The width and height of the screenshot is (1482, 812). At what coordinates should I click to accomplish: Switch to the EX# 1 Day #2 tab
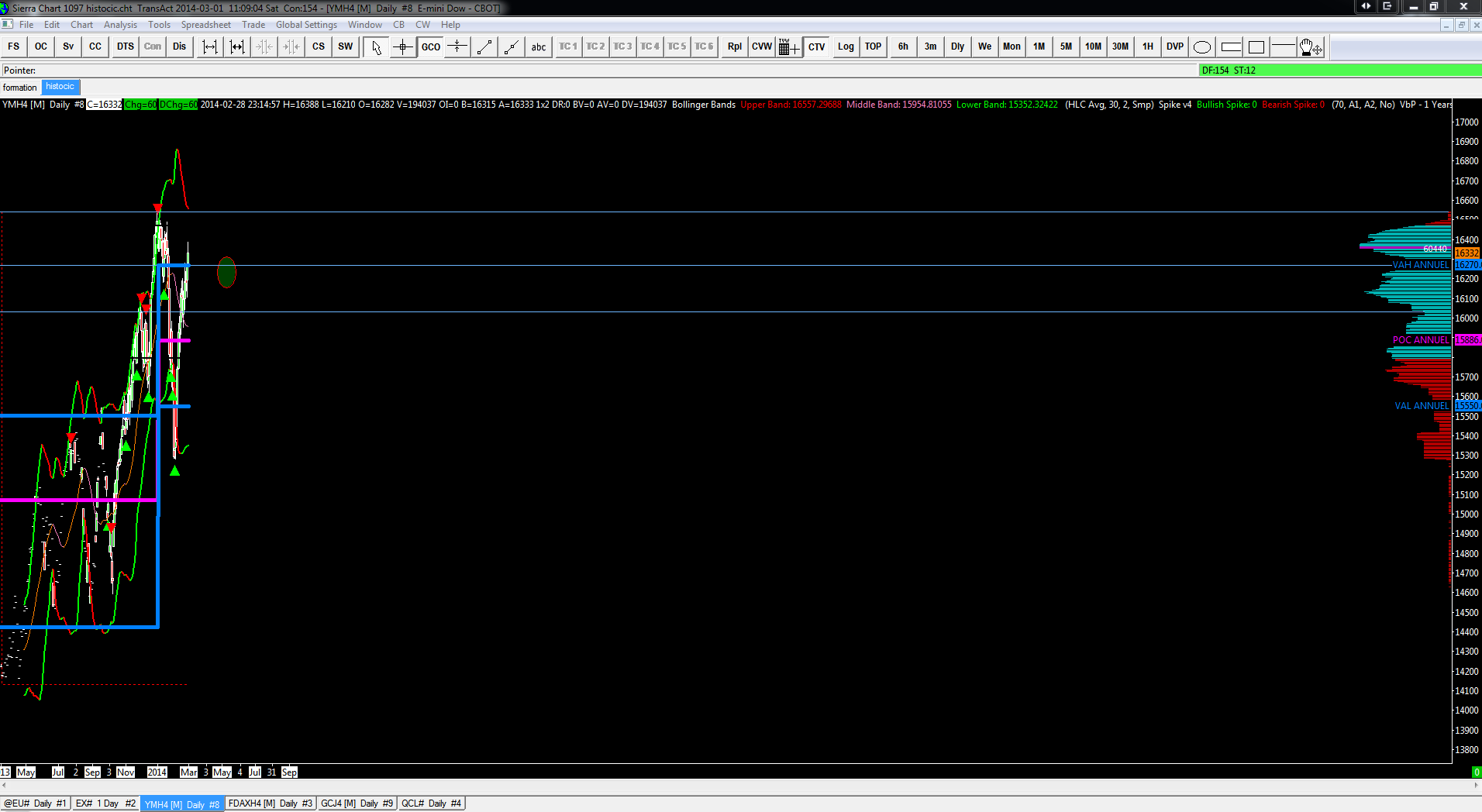(x=106, y=803)
